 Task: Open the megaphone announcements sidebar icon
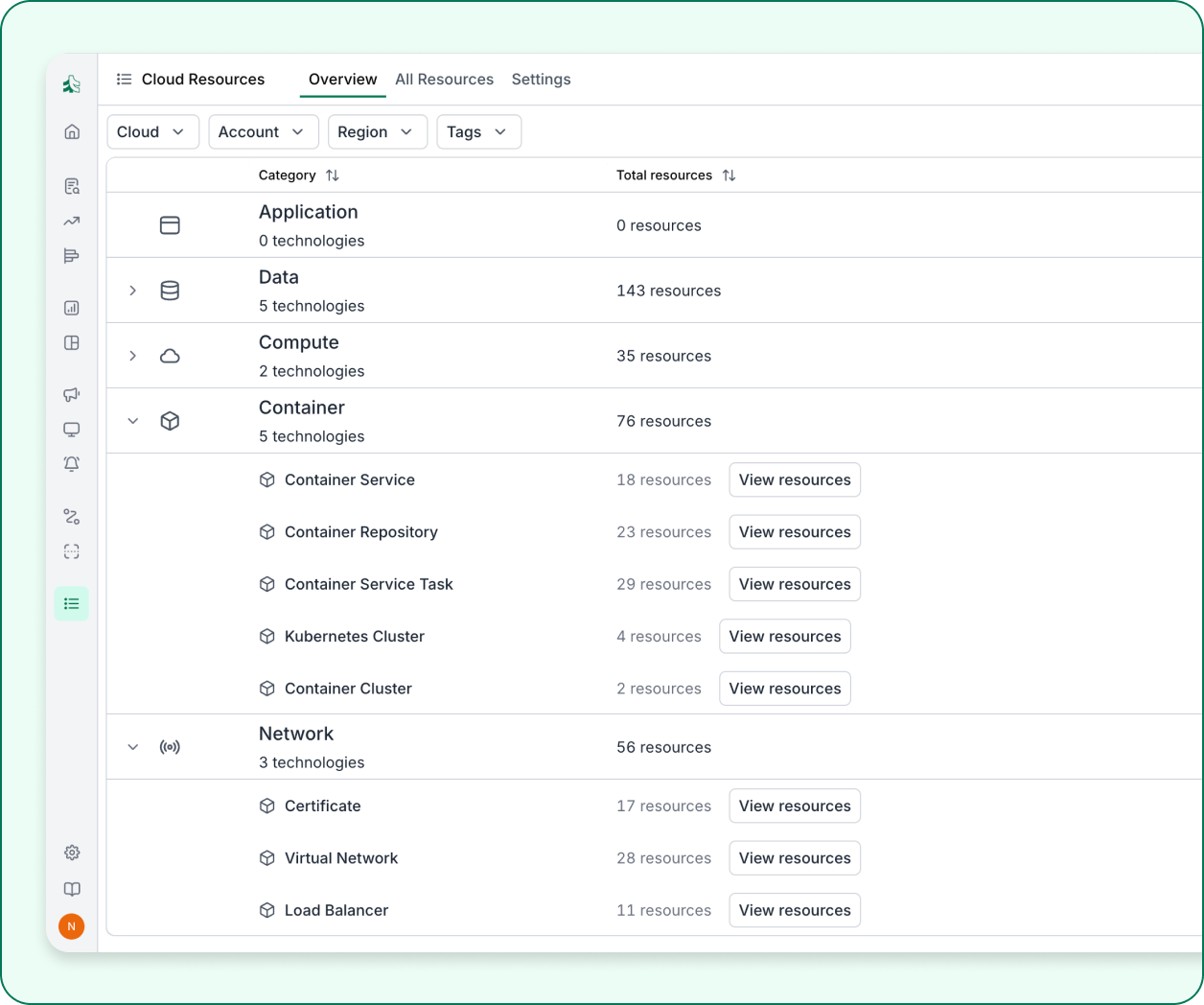click(72, 395)
